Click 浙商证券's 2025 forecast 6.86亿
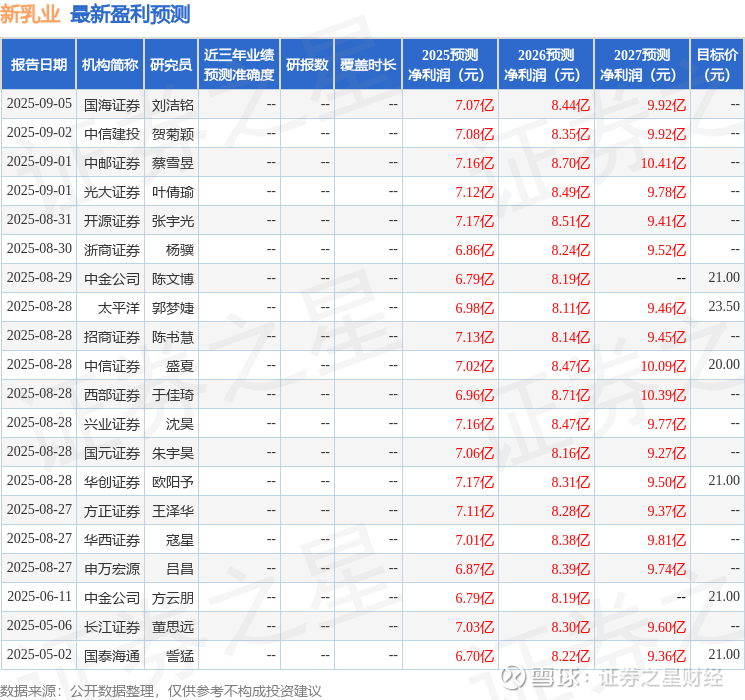745x700 pixels. click(475, 250)
